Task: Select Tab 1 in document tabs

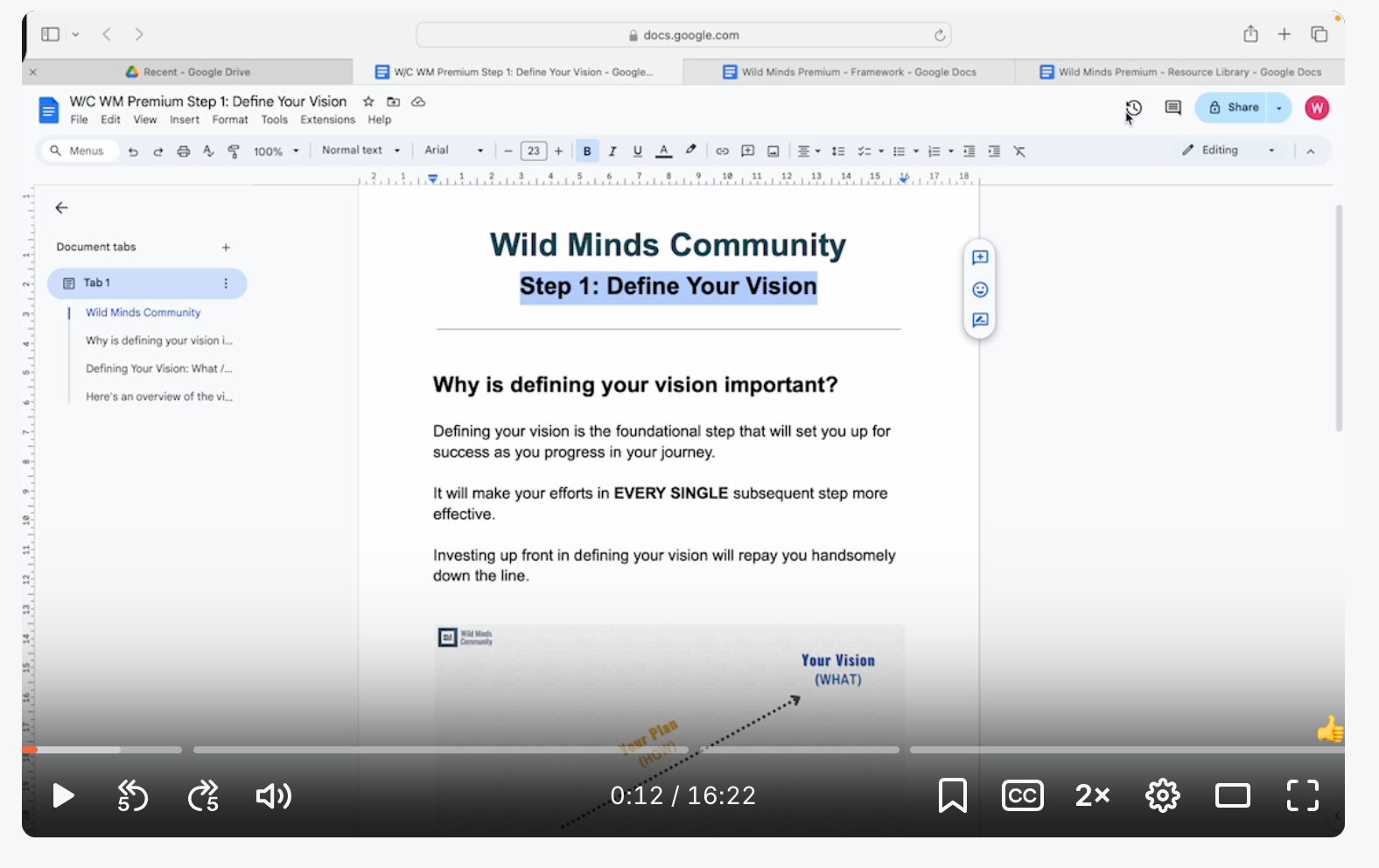Action: pyautogui.click(x=147, y=283)
